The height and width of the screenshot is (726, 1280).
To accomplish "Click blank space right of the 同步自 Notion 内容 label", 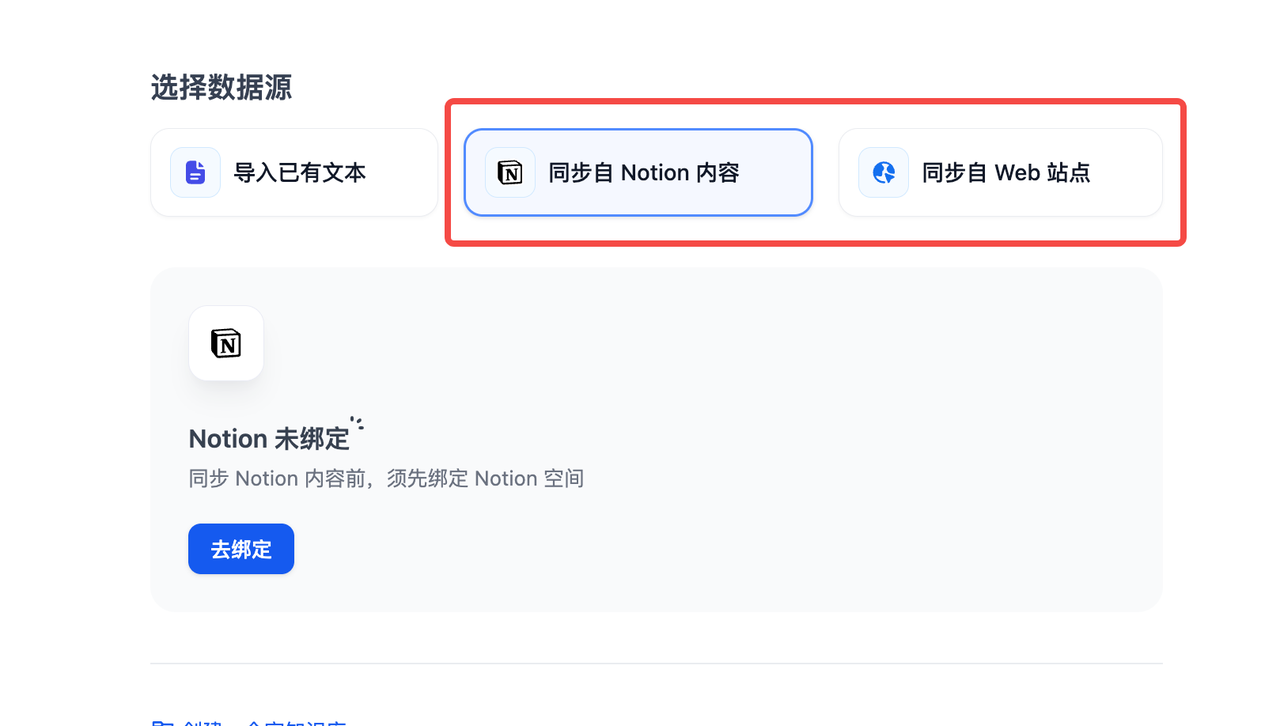I will (x=775, y=173).
